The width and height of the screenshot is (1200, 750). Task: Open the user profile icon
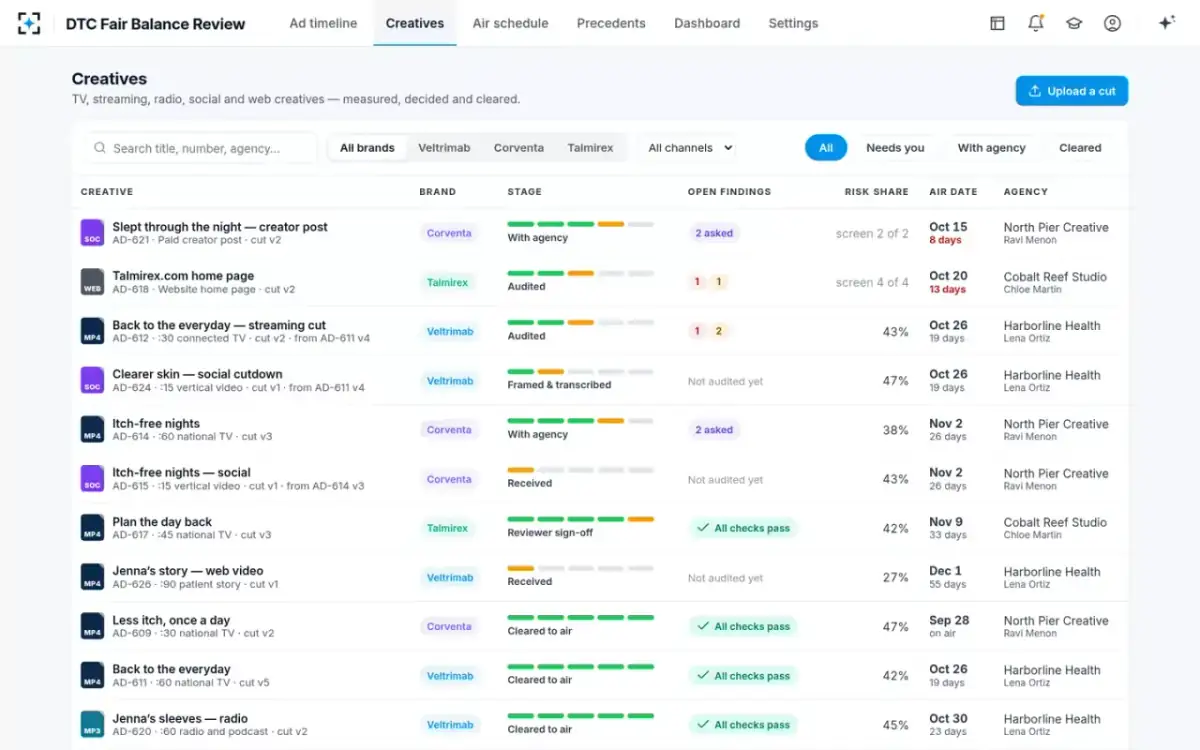point(1112,23)
